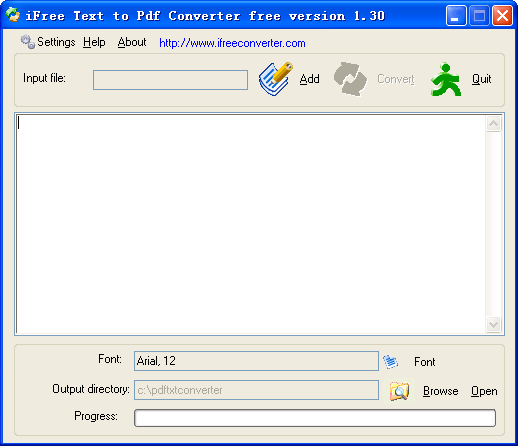518x446 pixels.
Task: Click Open next to output directory
Action: (484, 391)
